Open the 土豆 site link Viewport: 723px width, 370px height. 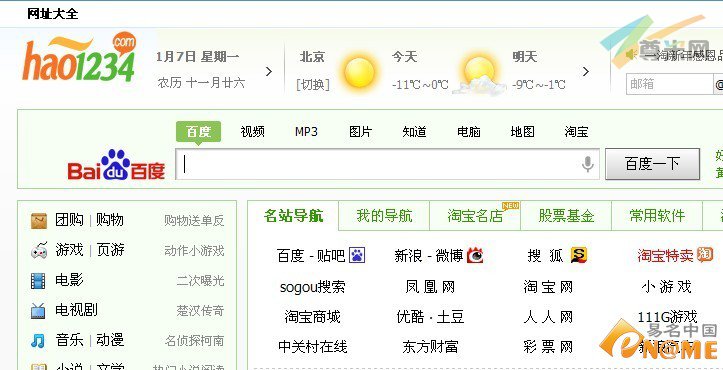[450, 317]
